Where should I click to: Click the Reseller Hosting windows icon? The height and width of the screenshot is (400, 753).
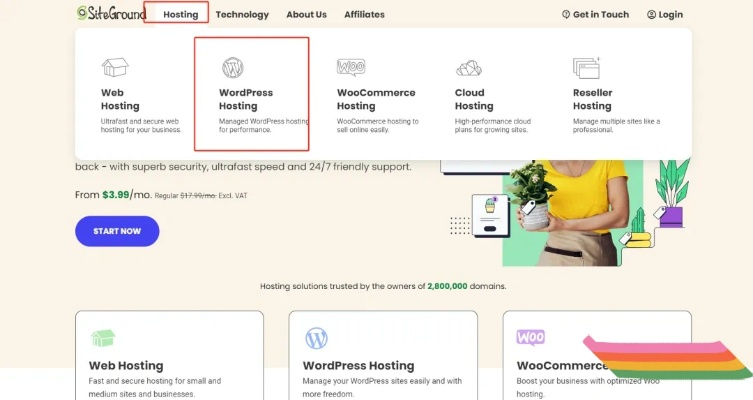(586, 68)
